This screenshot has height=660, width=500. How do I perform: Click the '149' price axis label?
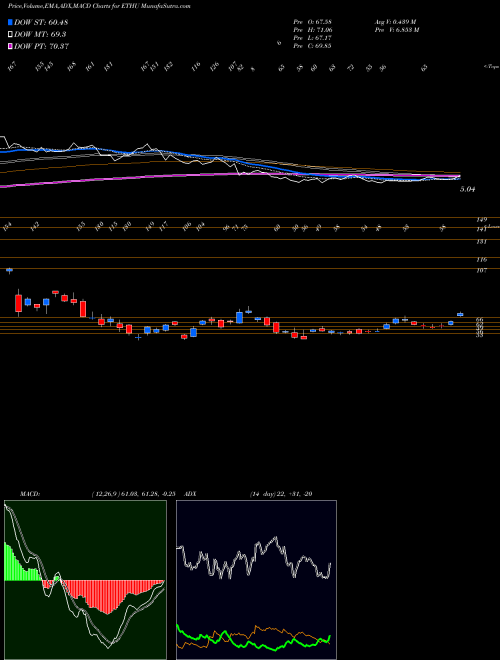coord(481,220)
